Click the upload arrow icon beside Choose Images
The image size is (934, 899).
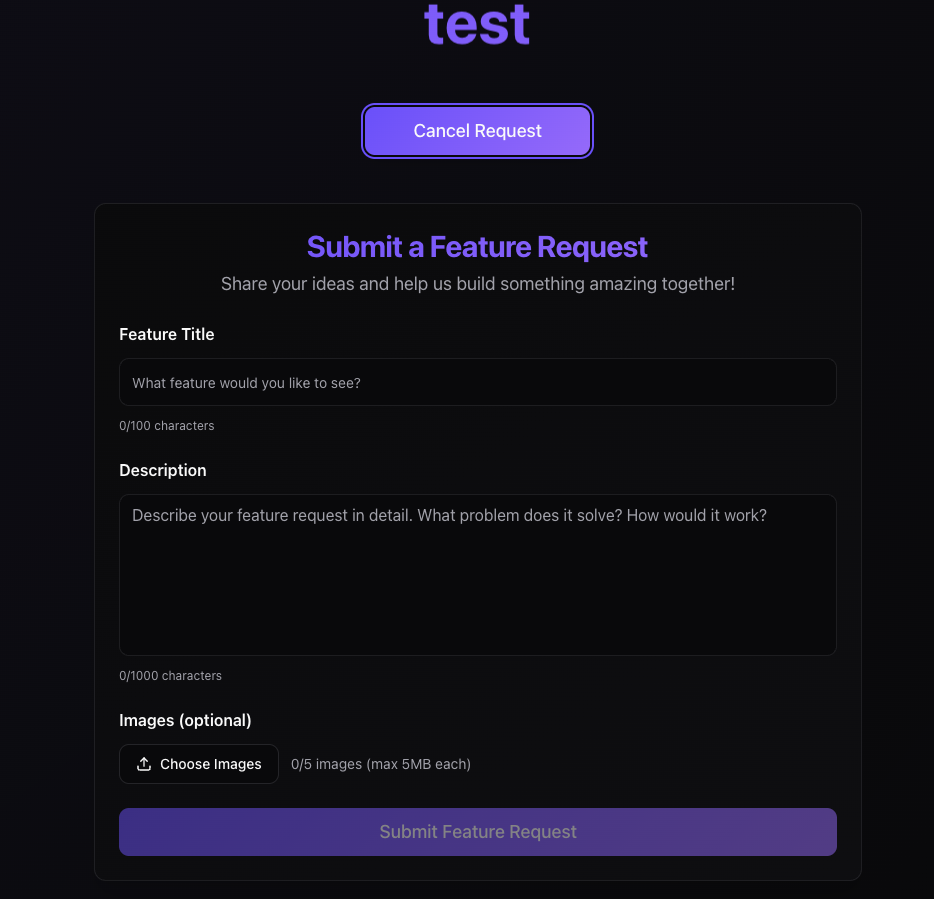click(x=143, y=764)
